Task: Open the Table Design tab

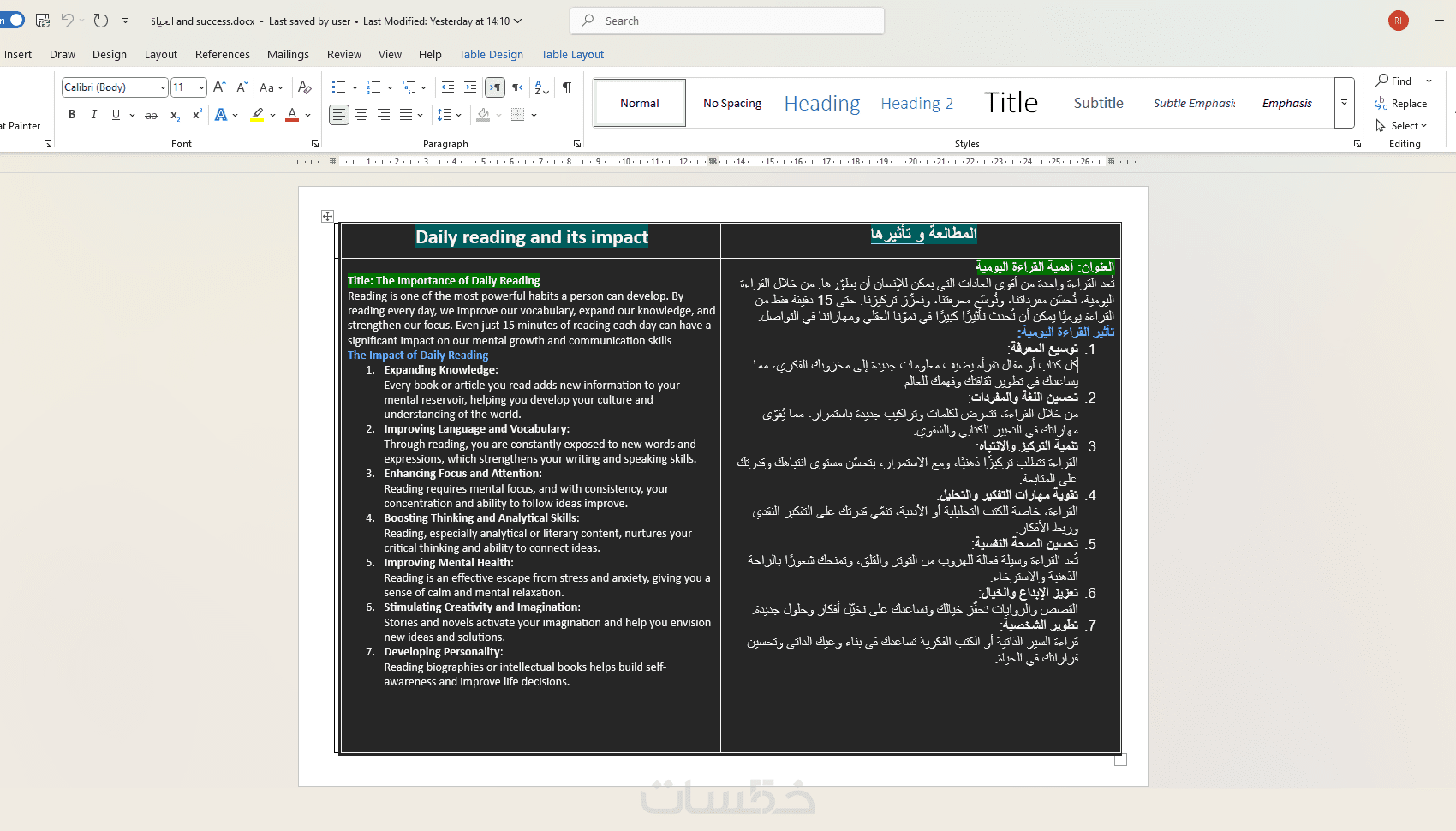Action: click(x=491, y=54)
